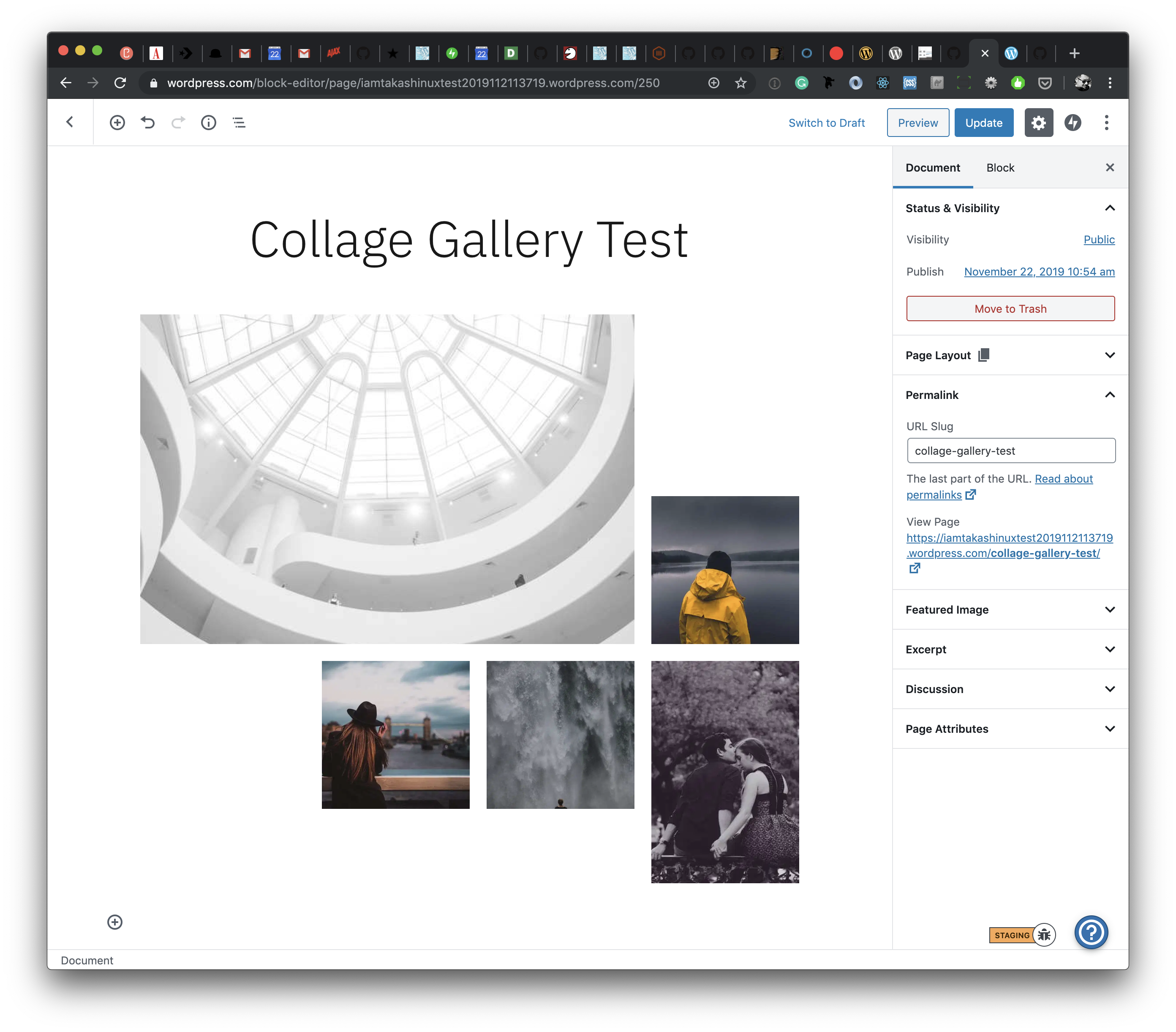Click the Switch to Draft link
Image resolution: width=1176 pixels, height=1032 pixels.
point(826,123)
